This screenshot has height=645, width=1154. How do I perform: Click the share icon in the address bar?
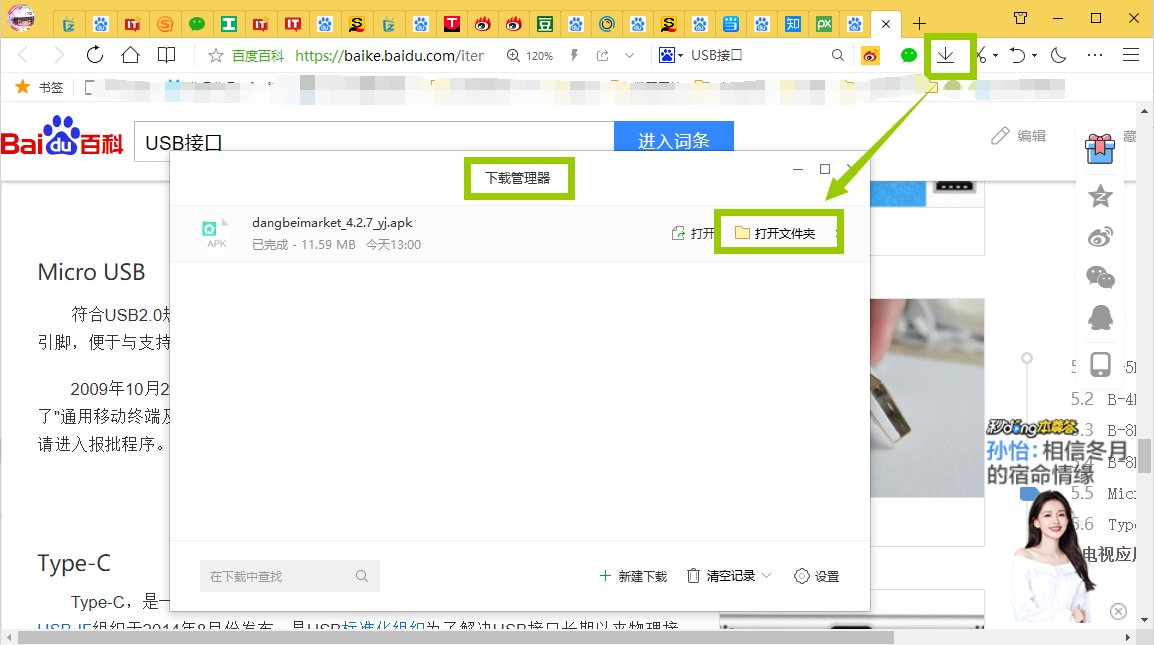[603, 55]
